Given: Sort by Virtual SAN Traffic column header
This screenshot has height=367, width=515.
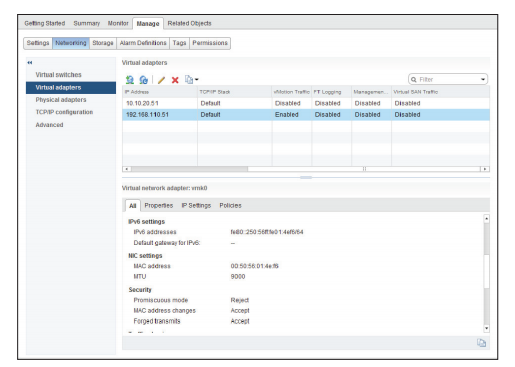Looking at the screenshot, I should [440, 92].
